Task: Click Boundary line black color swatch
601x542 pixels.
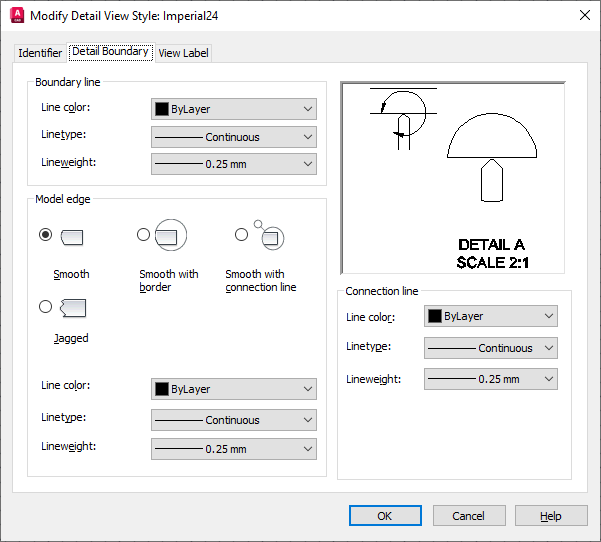Action: [x=162, y=109]
